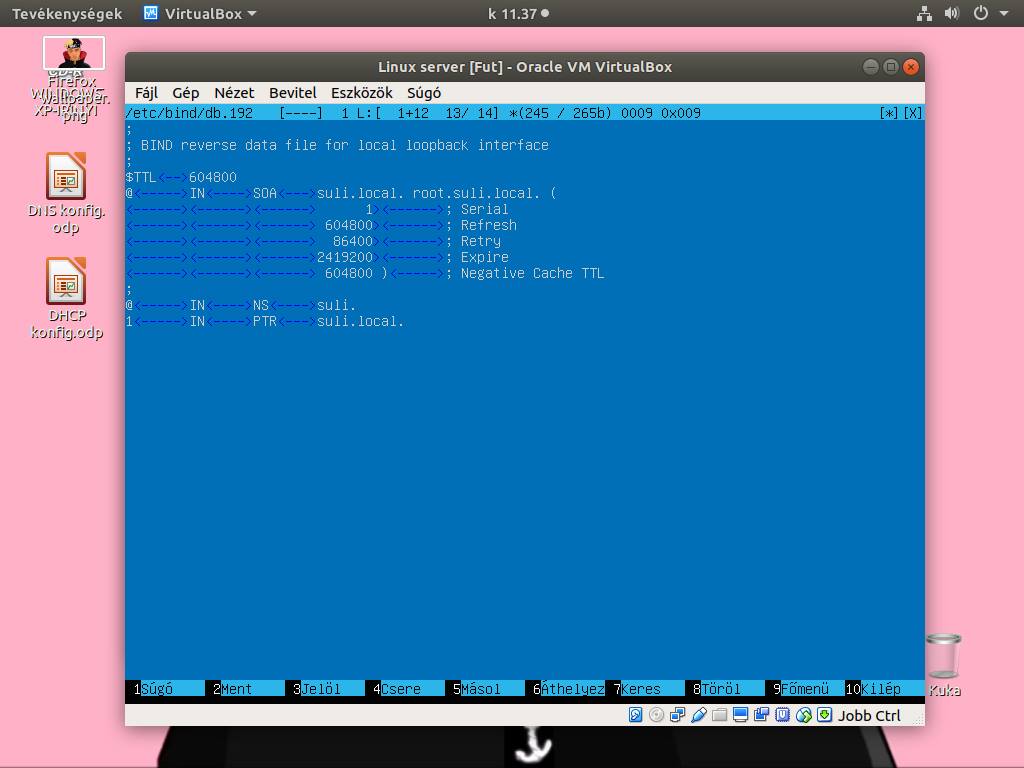Click the Ment function key button

click(x=236, y=689)
